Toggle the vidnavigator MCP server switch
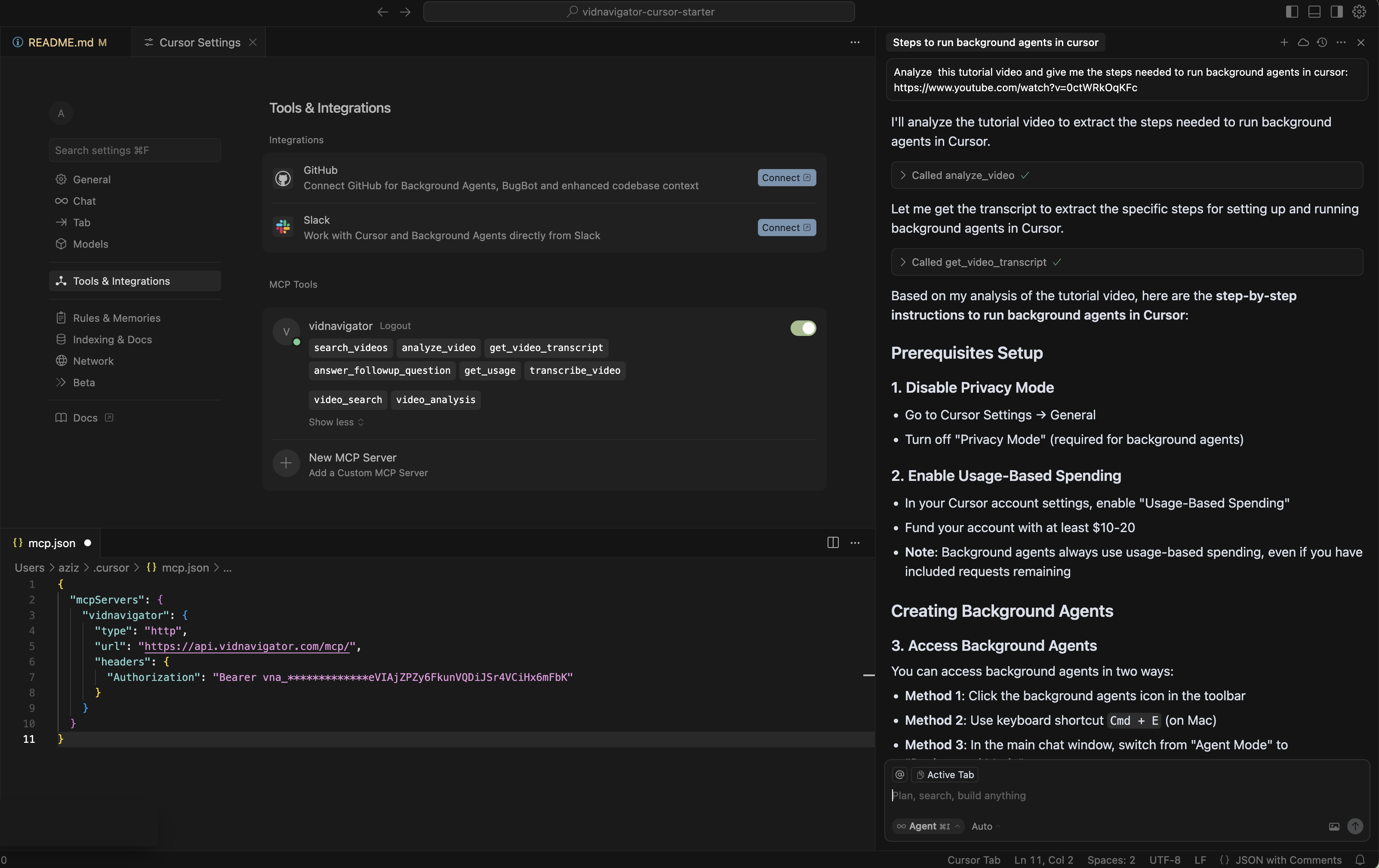This screenshot has width=1379, height=868. (x=803, y=328)
